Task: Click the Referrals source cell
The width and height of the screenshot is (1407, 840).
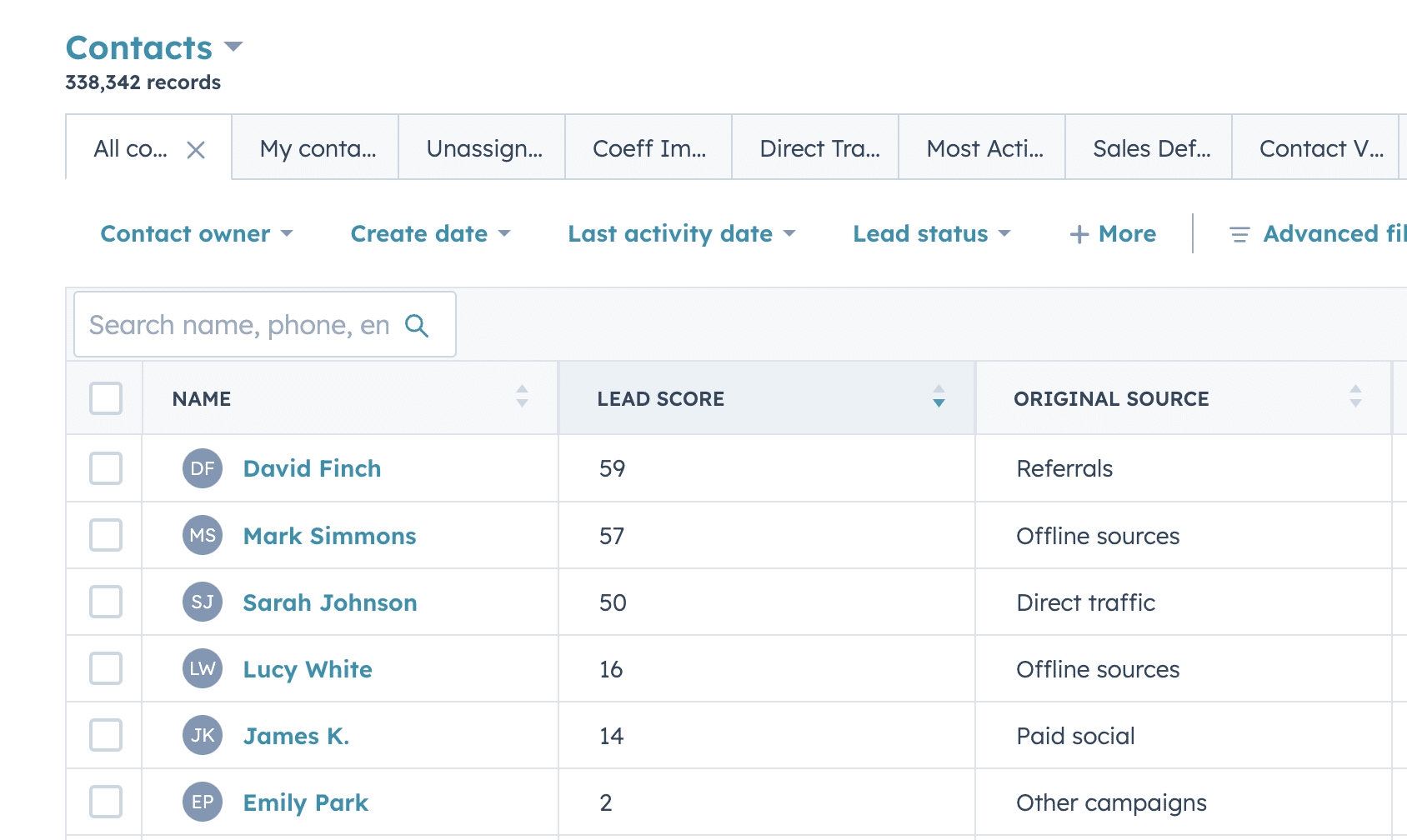Action: click(1064, 468)
